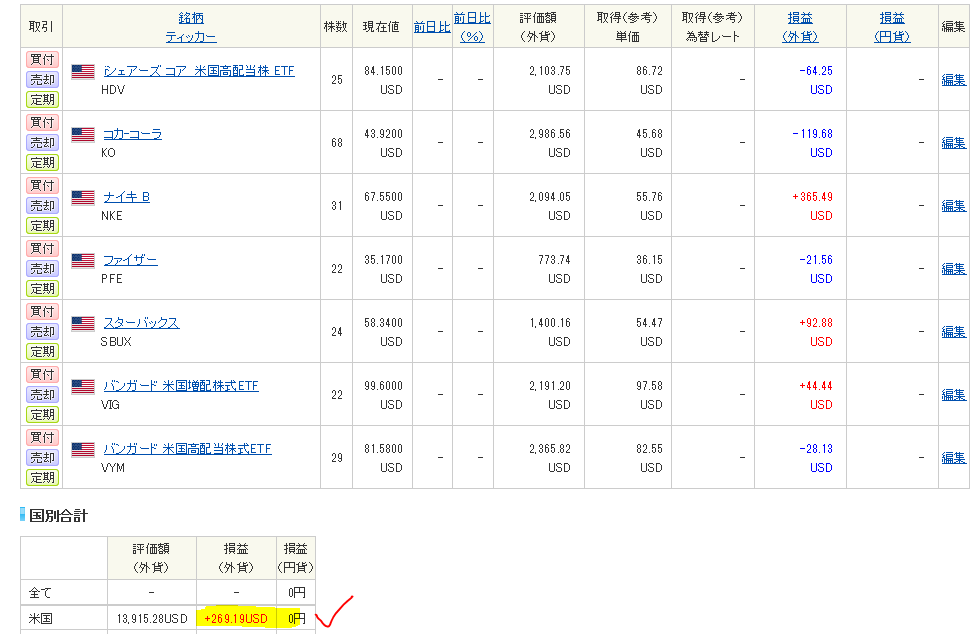This screenshot has width=978, height=634.
Task: Select the 86.72 acquisition price for HDV
Action: tap(649, 71)
